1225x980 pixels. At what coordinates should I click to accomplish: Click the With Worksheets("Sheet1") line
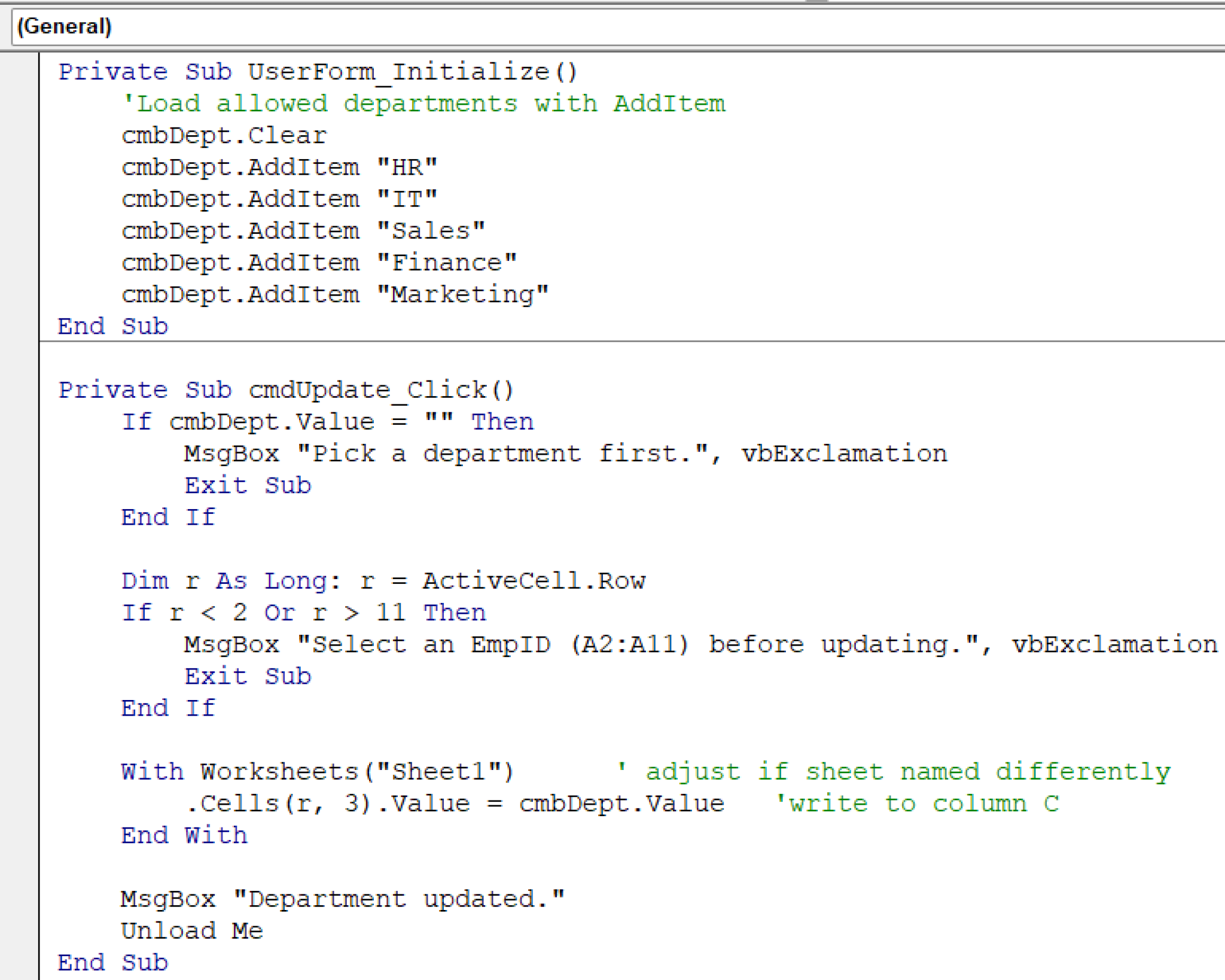point(317,771)
